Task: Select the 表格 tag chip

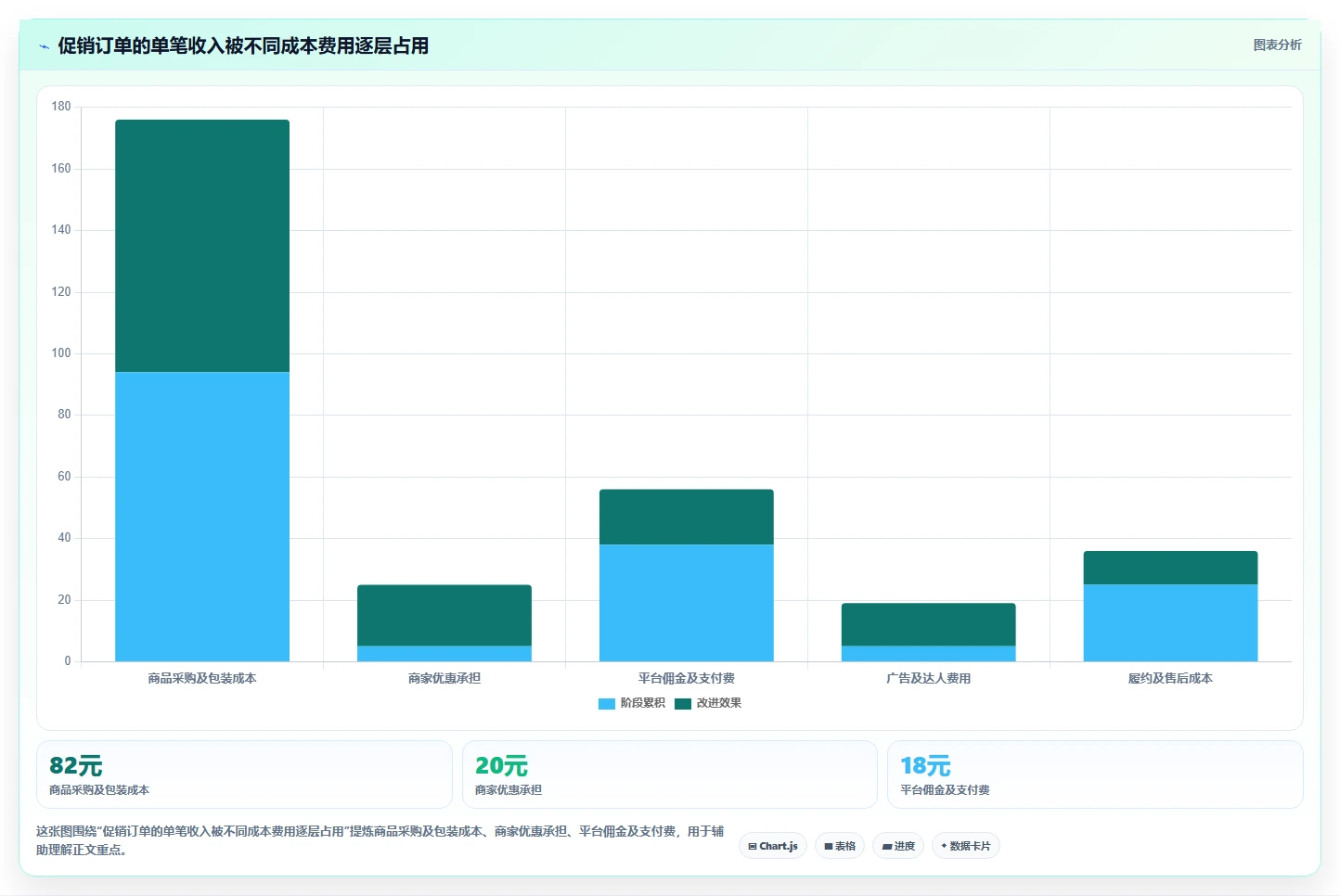Action: tap(840, 846)
